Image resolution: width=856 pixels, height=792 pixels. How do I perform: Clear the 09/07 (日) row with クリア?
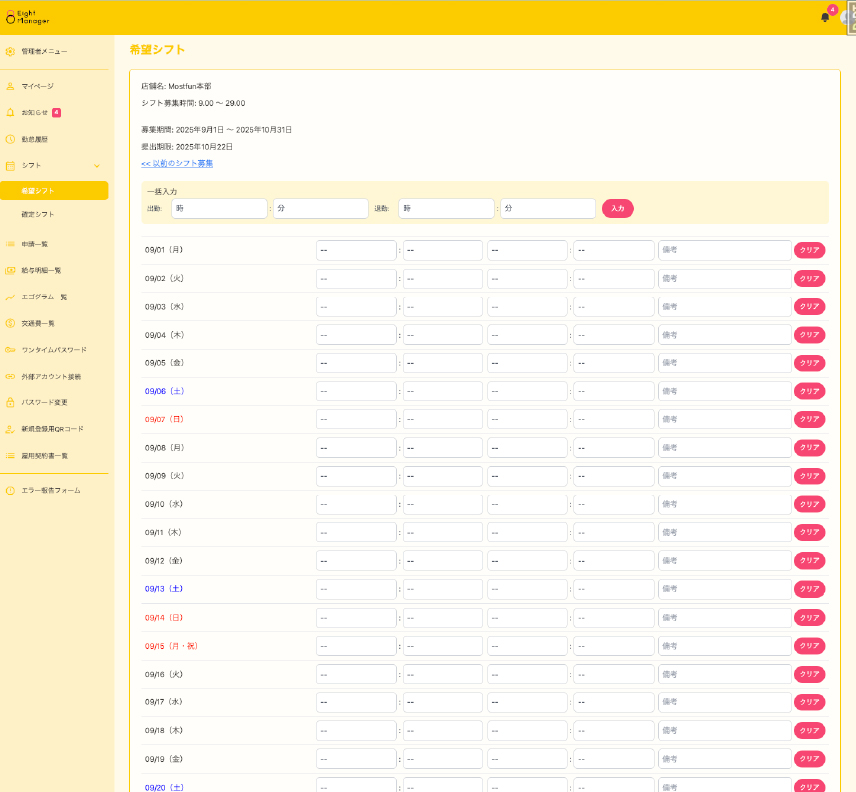(809, 419)
